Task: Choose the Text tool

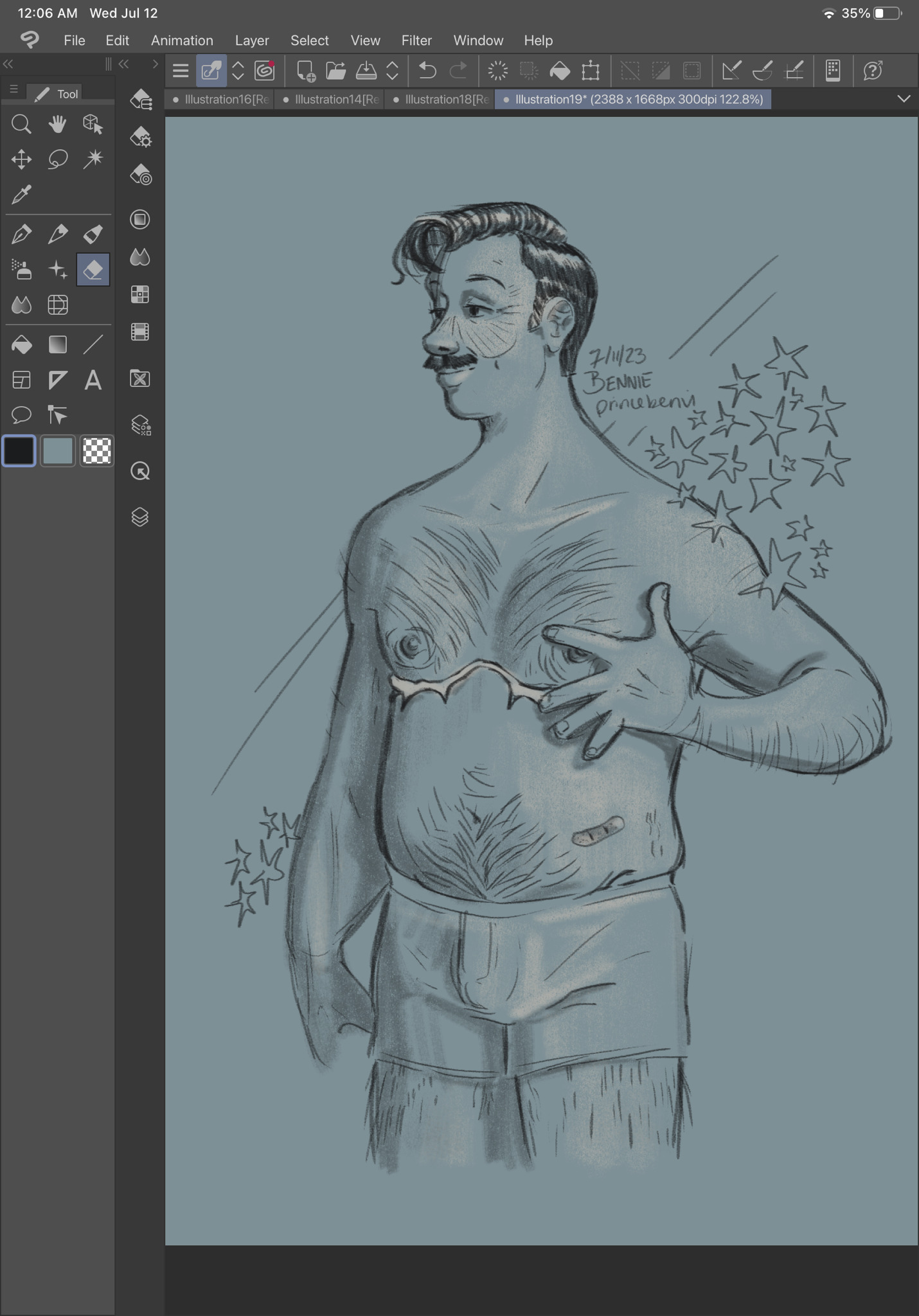Action: (93, 380)
